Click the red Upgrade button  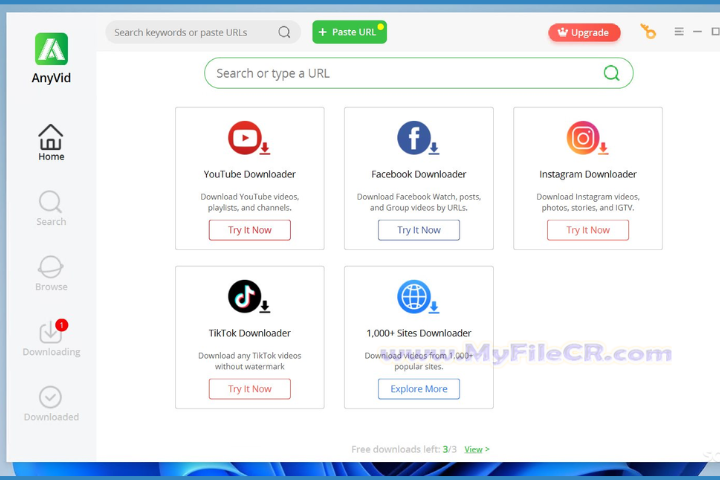(x=584, y=33)
